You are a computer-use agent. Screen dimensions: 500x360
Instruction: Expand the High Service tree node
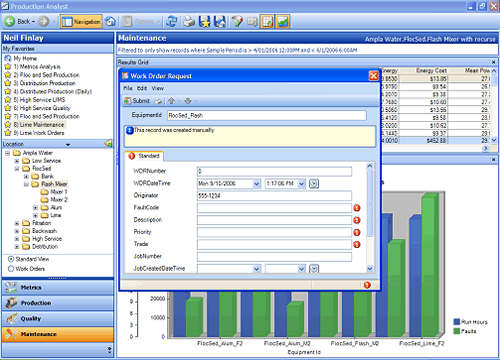click(17, 239)
